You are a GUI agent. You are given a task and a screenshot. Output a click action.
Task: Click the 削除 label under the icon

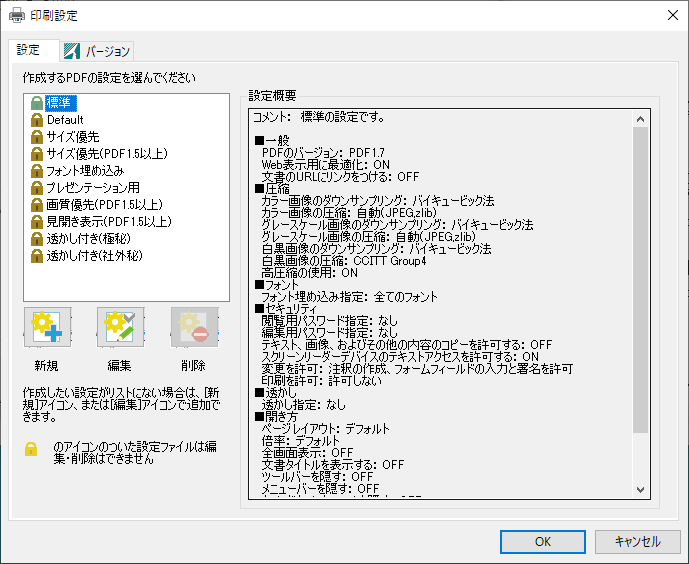193,365
